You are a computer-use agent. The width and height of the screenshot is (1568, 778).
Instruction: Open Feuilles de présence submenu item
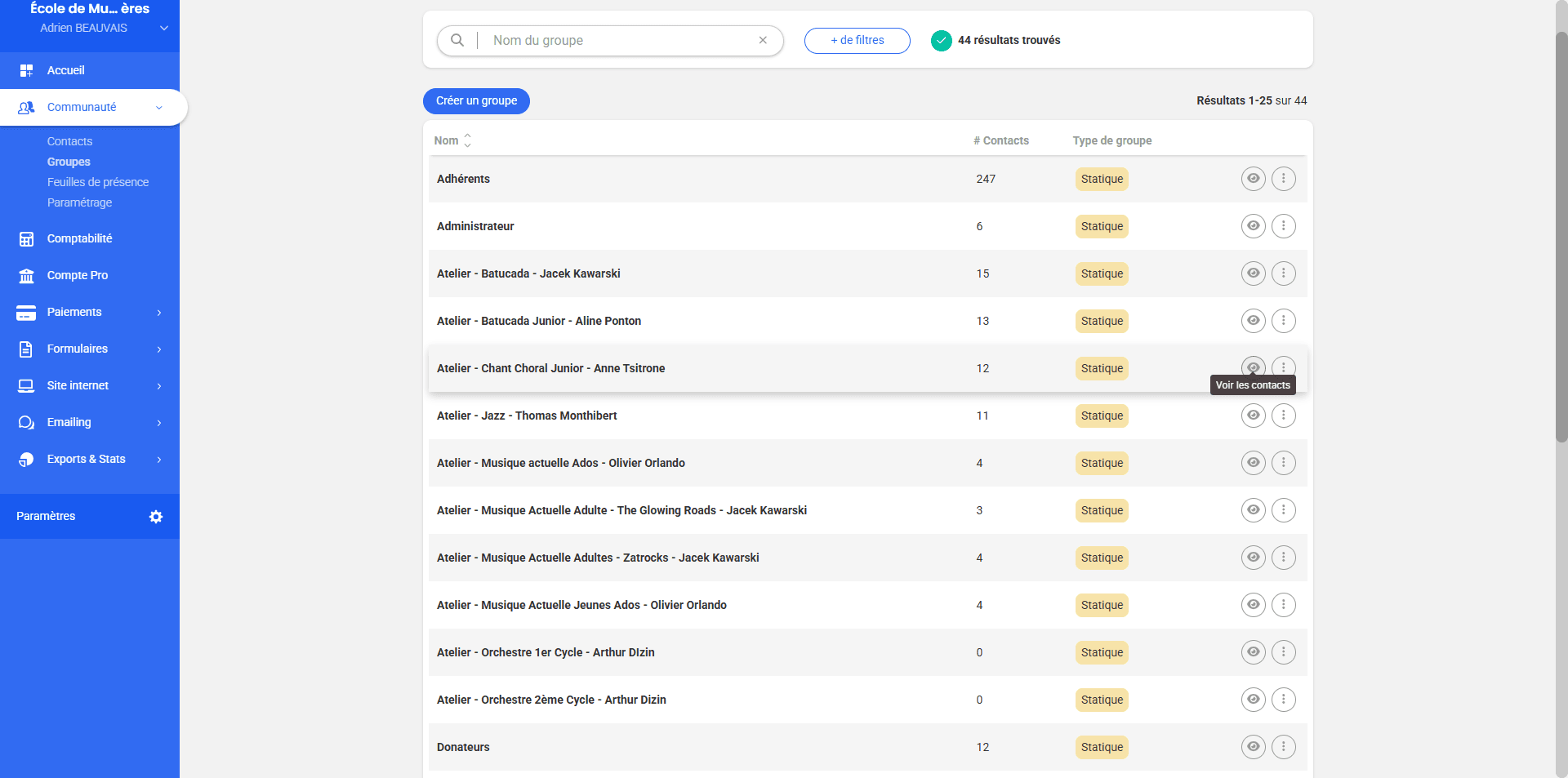pyautogui.click(x=98, y=182)
